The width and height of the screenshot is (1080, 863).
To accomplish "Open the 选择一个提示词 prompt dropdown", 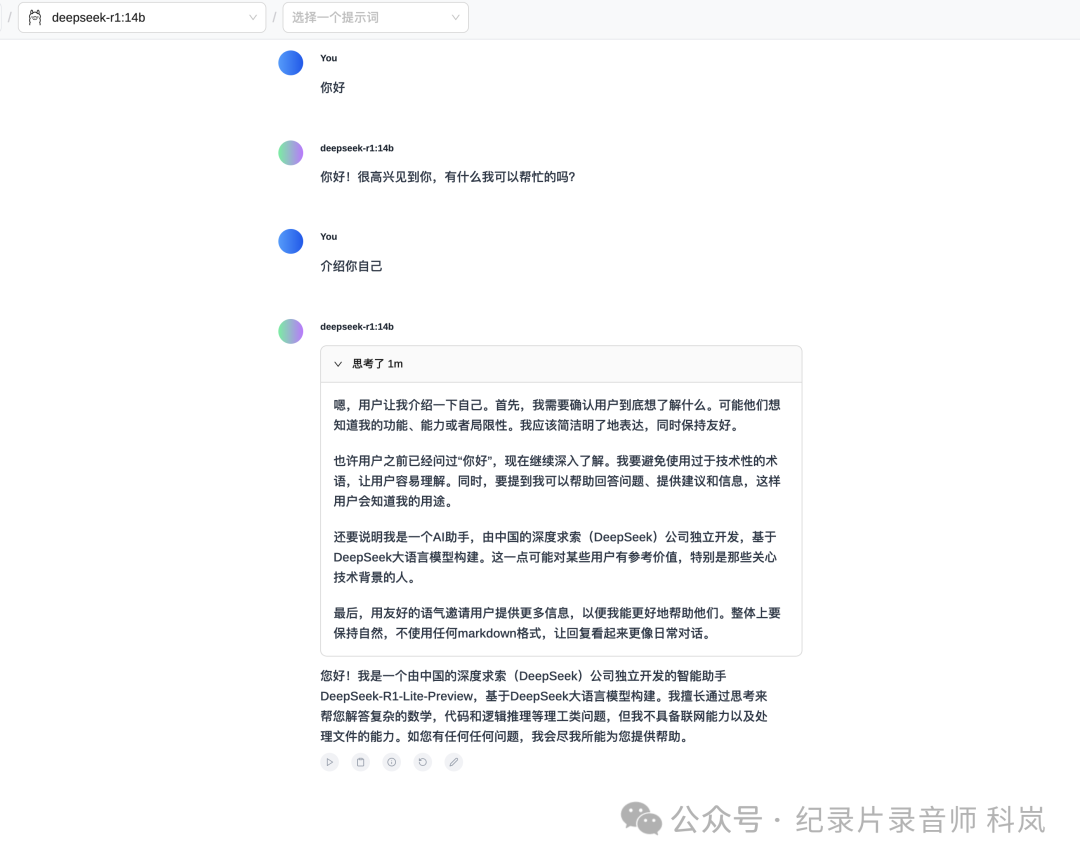I will 375,17.
